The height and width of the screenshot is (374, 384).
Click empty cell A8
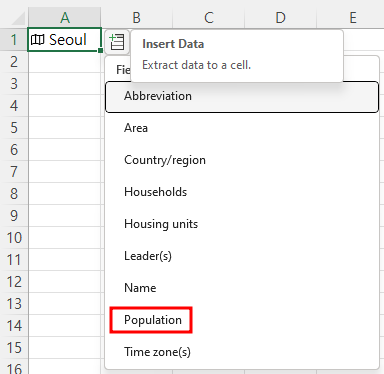[x=64, y=194]
